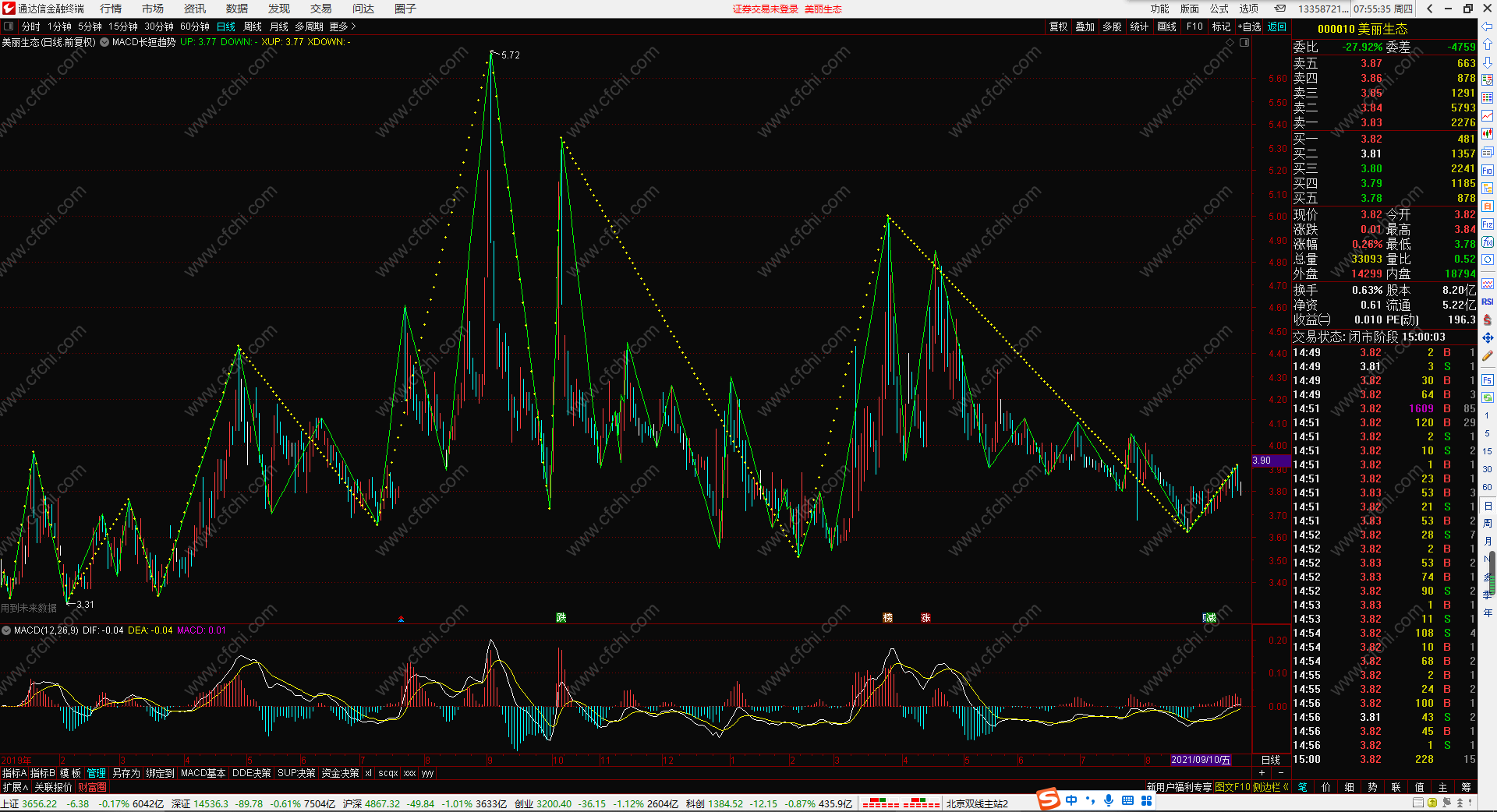Click the back arrow icon in right sidebar

pyautogui.click(x=1488, y=27)
